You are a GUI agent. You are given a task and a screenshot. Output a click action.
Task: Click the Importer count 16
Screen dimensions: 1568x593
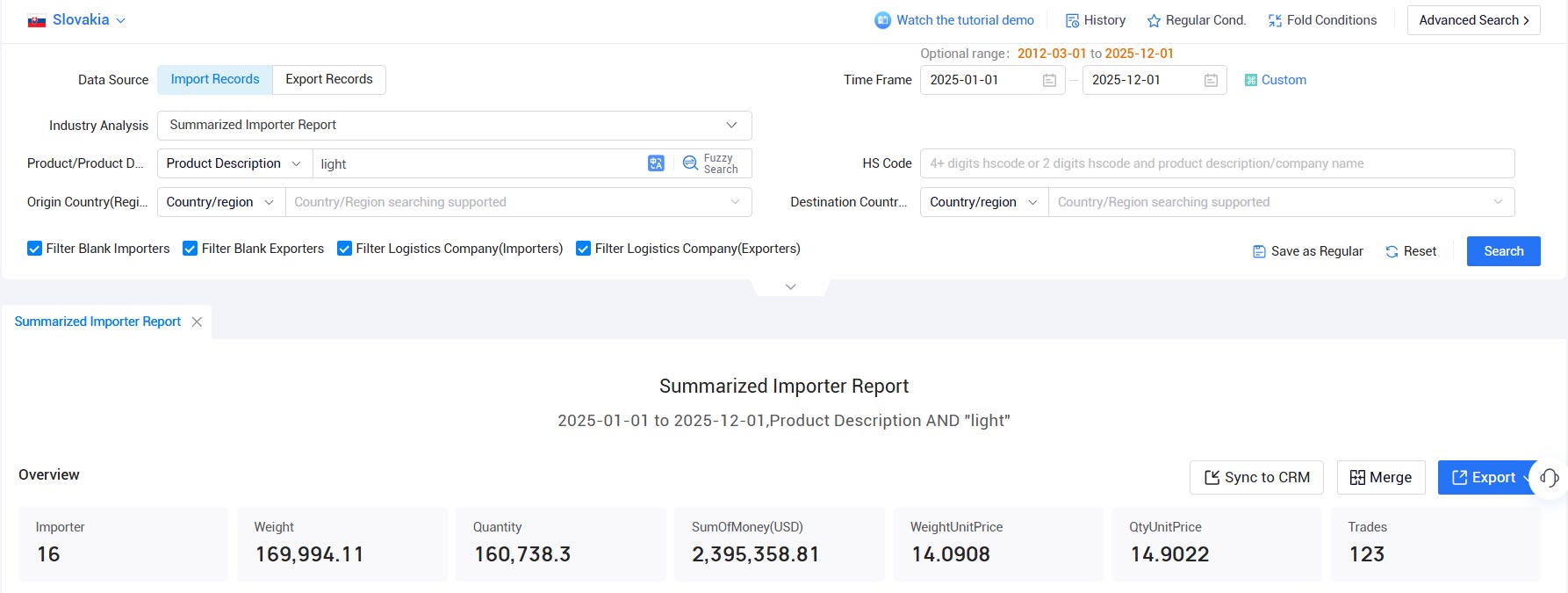48,554
